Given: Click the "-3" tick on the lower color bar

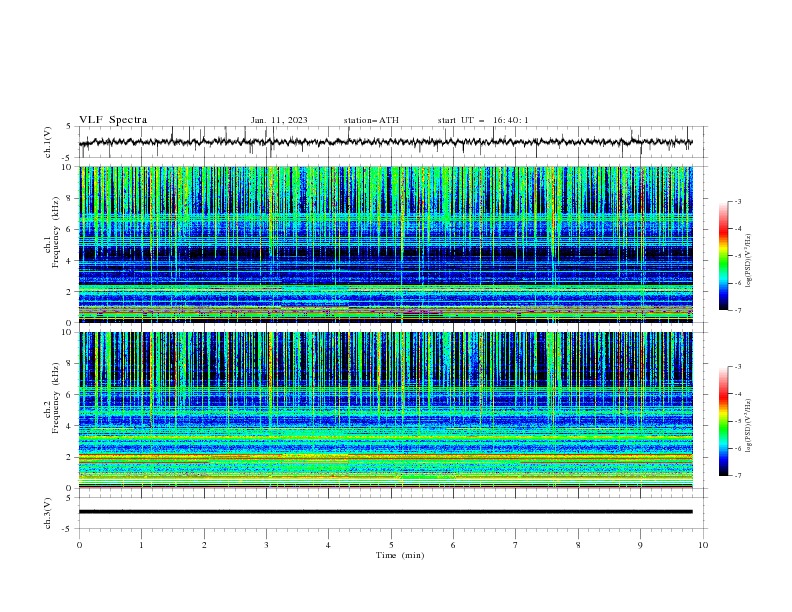Looking at the screenshot, I should click(x=737, y=367).
